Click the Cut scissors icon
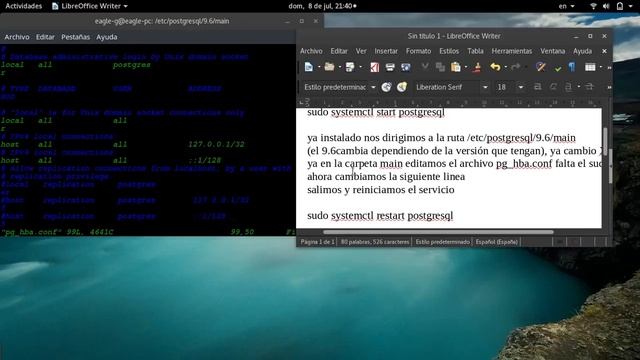640x360 pixels. tap(425, 67)
